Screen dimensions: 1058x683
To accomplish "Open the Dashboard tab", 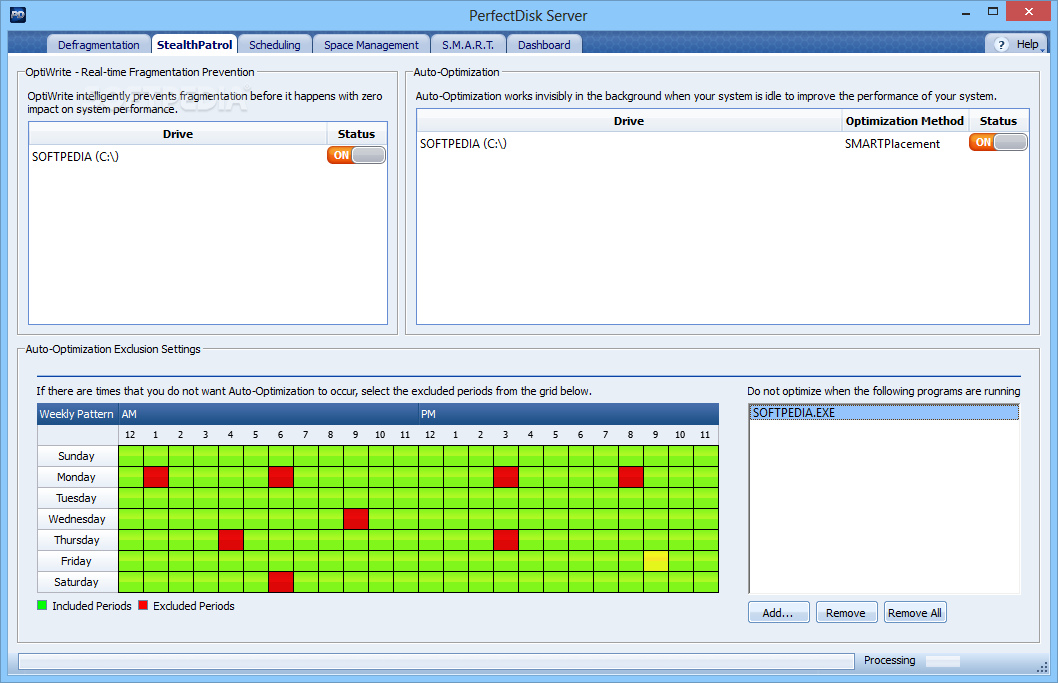I will click(544, 45).
